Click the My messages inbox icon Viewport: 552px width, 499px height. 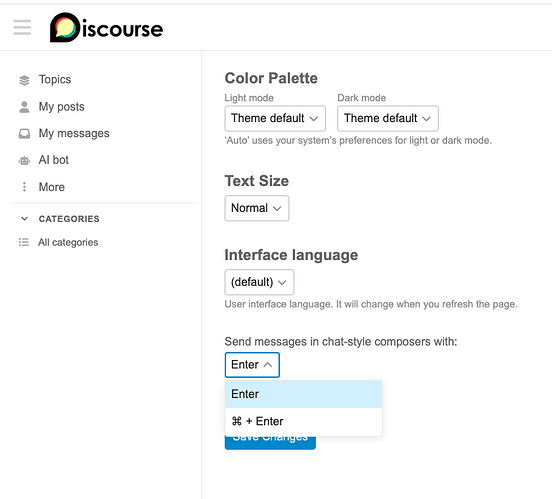point(24,134)
